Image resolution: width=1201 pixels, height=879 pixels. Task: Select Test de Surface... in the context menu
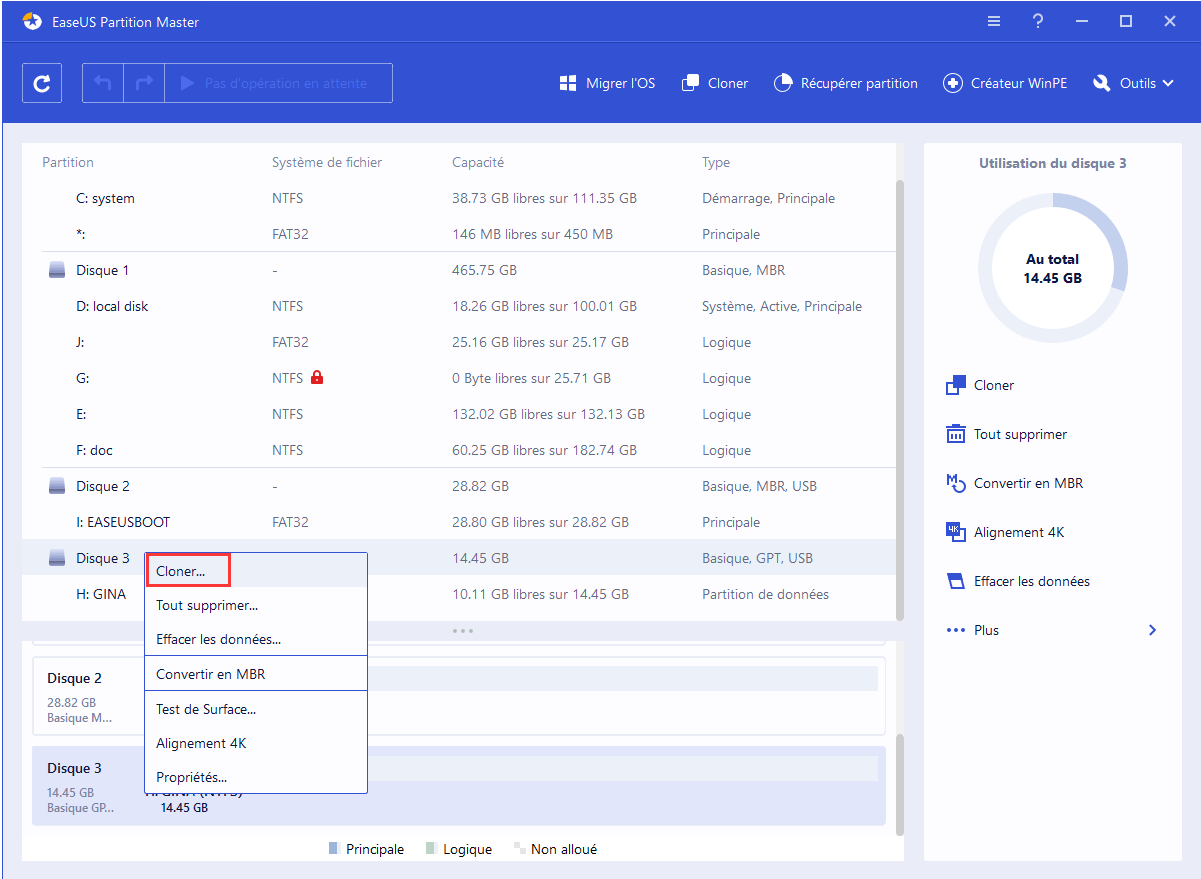click(256, 709)
